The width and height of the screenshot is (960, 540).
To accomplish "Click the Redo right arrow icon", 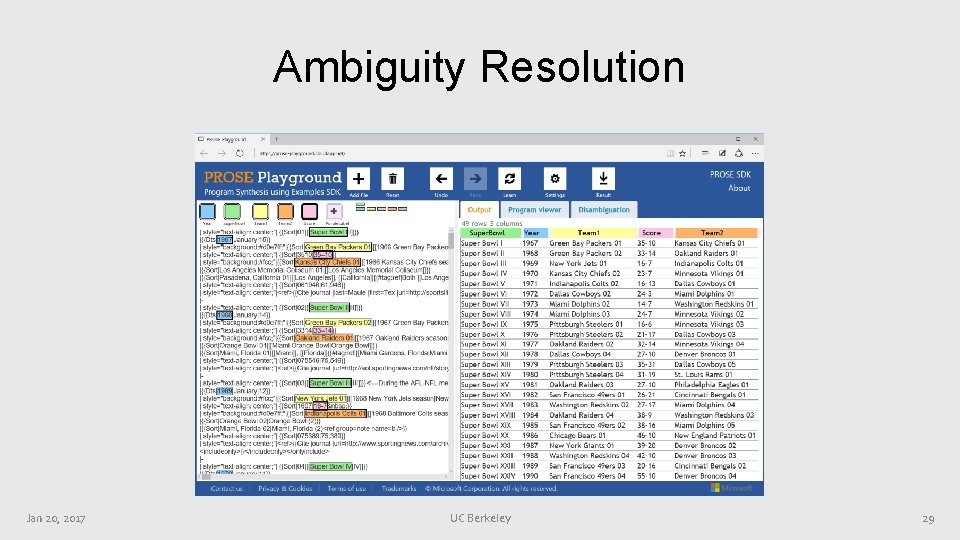I will coord(475,179).
